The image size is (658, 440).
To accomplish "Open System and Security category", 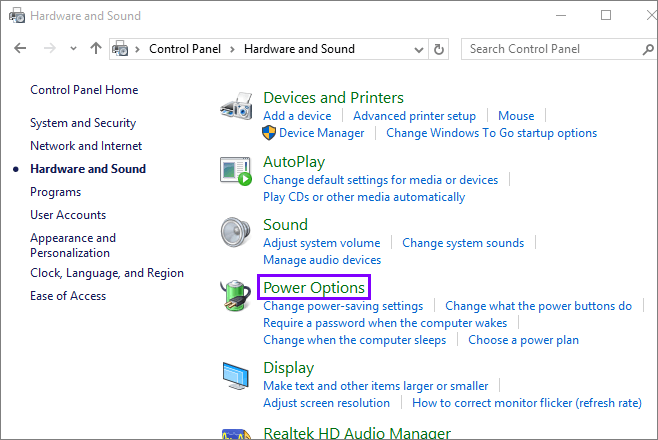I will [83, 123].
